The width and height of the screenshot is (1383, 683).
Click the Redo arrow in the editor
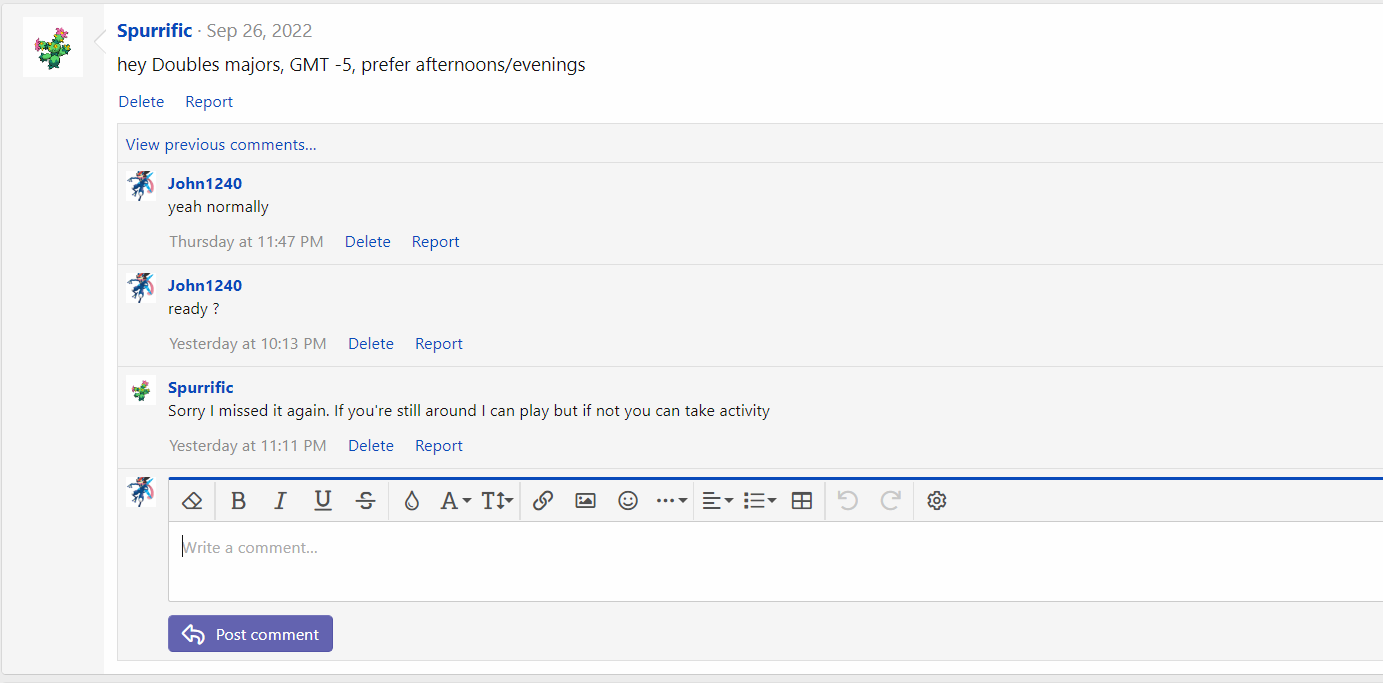[890, 501]
